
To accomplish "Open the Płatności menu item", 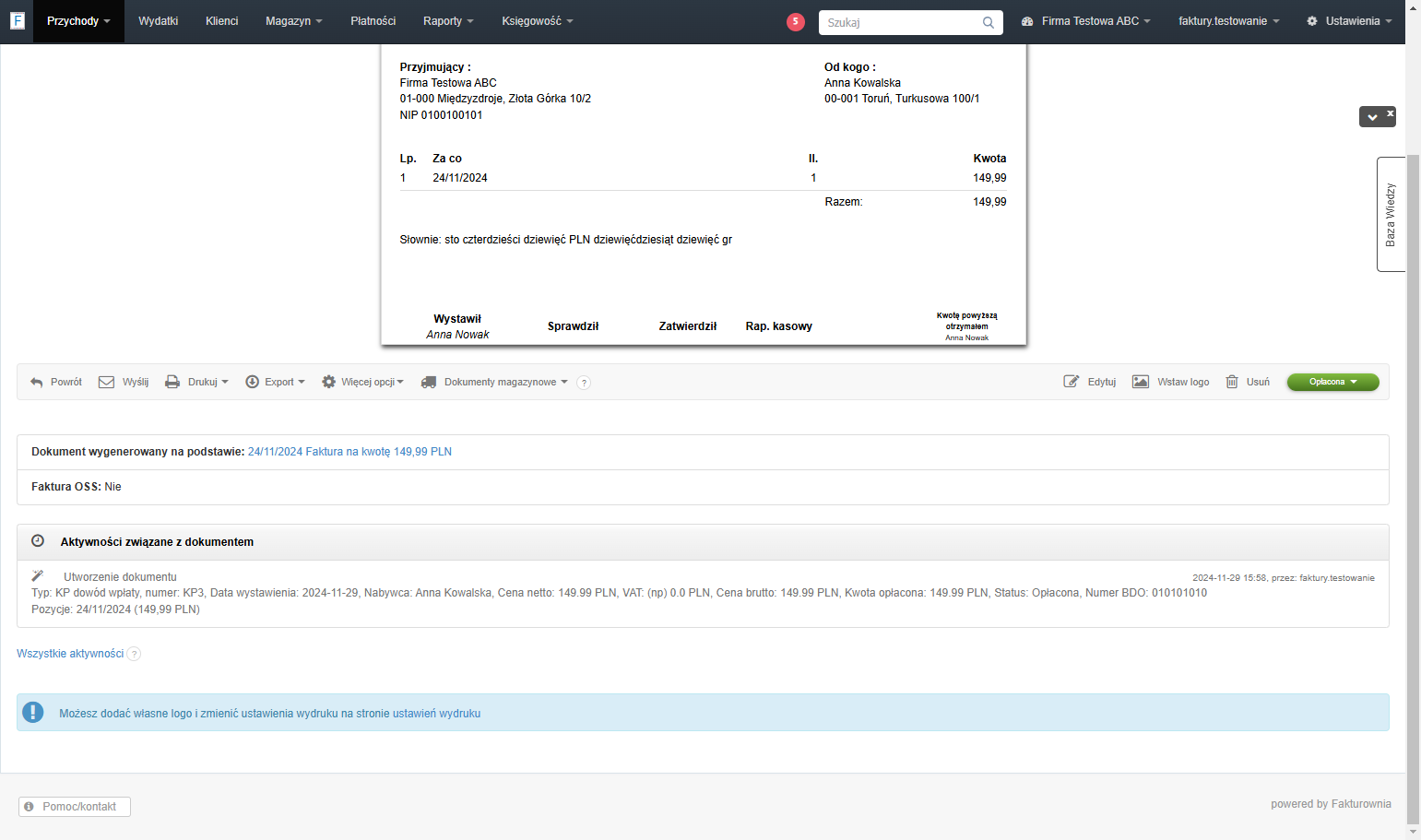I will pos(373,21).
